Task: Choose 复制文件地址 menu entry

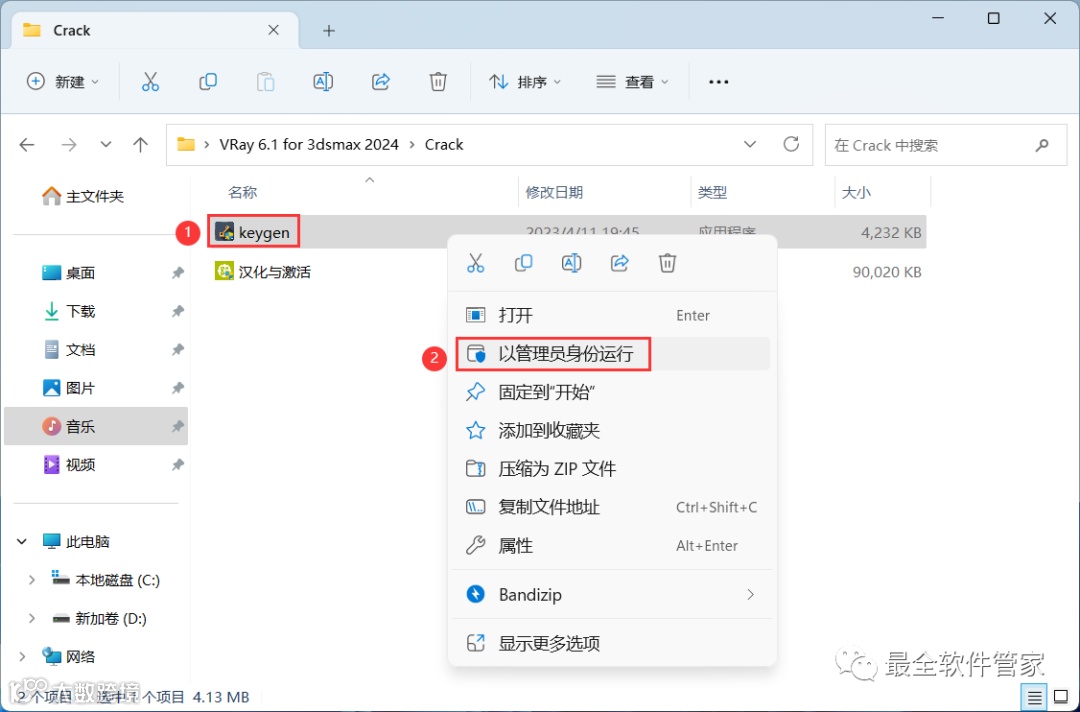Action: pyautogui.click(x=612, y=507)
